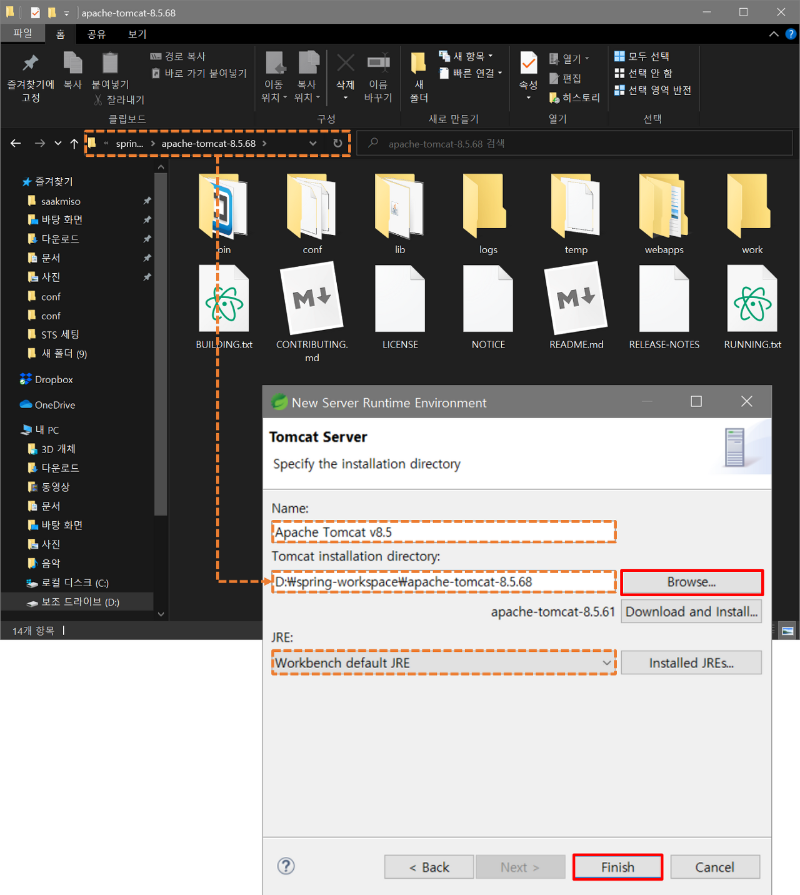Click the address bar refresh icon
800x895 pixels.
click(338, 143)
